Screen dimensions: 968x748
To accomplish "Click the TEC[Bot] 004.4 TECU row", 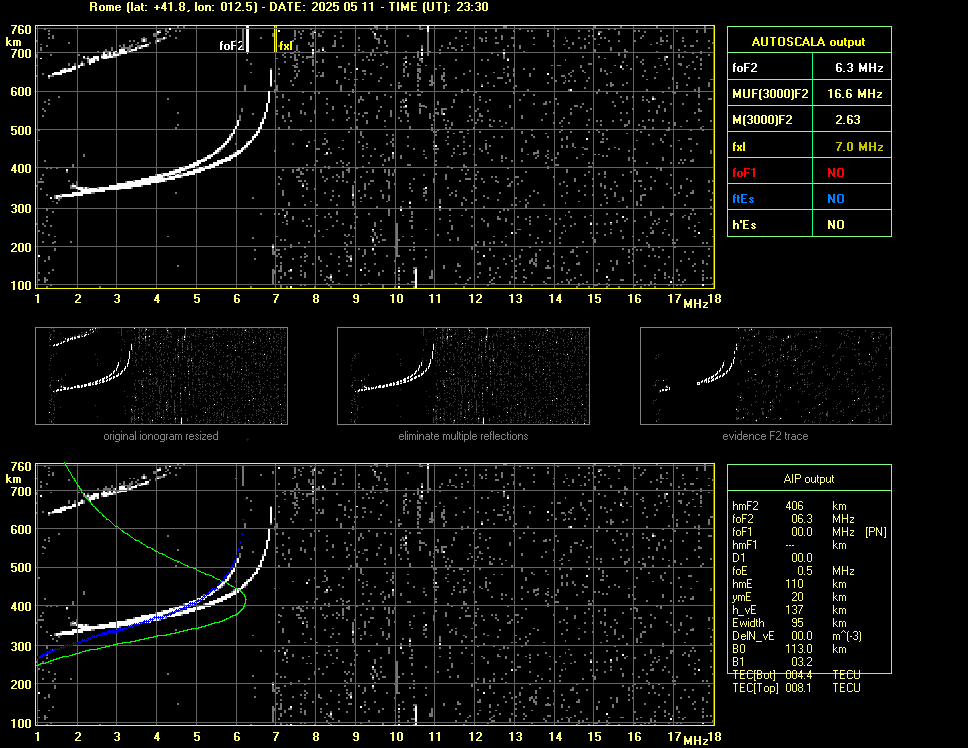I will tap(796, 675).
